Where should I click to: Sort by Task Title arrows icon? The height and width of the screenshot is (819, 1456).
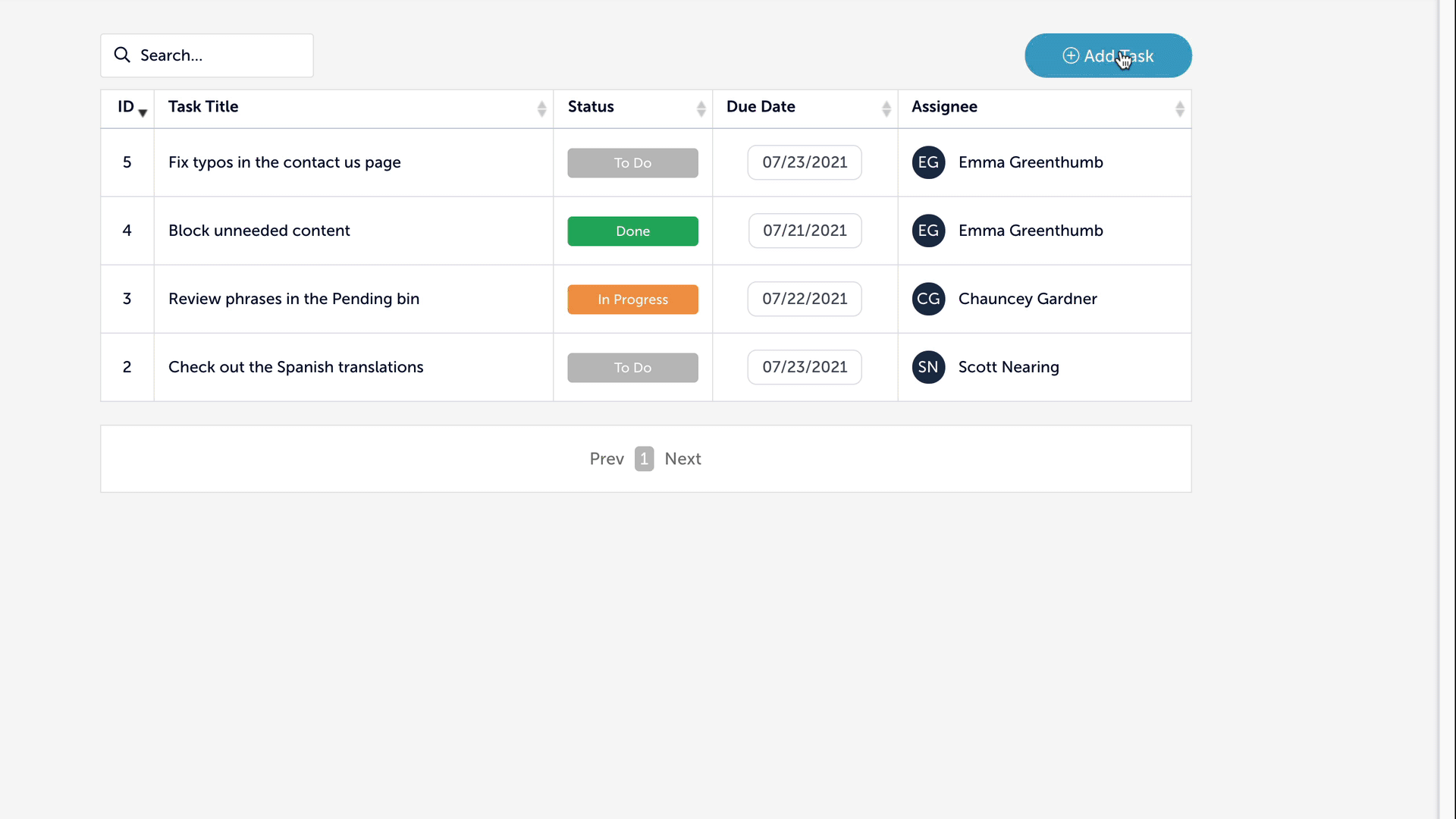tap(541, 109)
